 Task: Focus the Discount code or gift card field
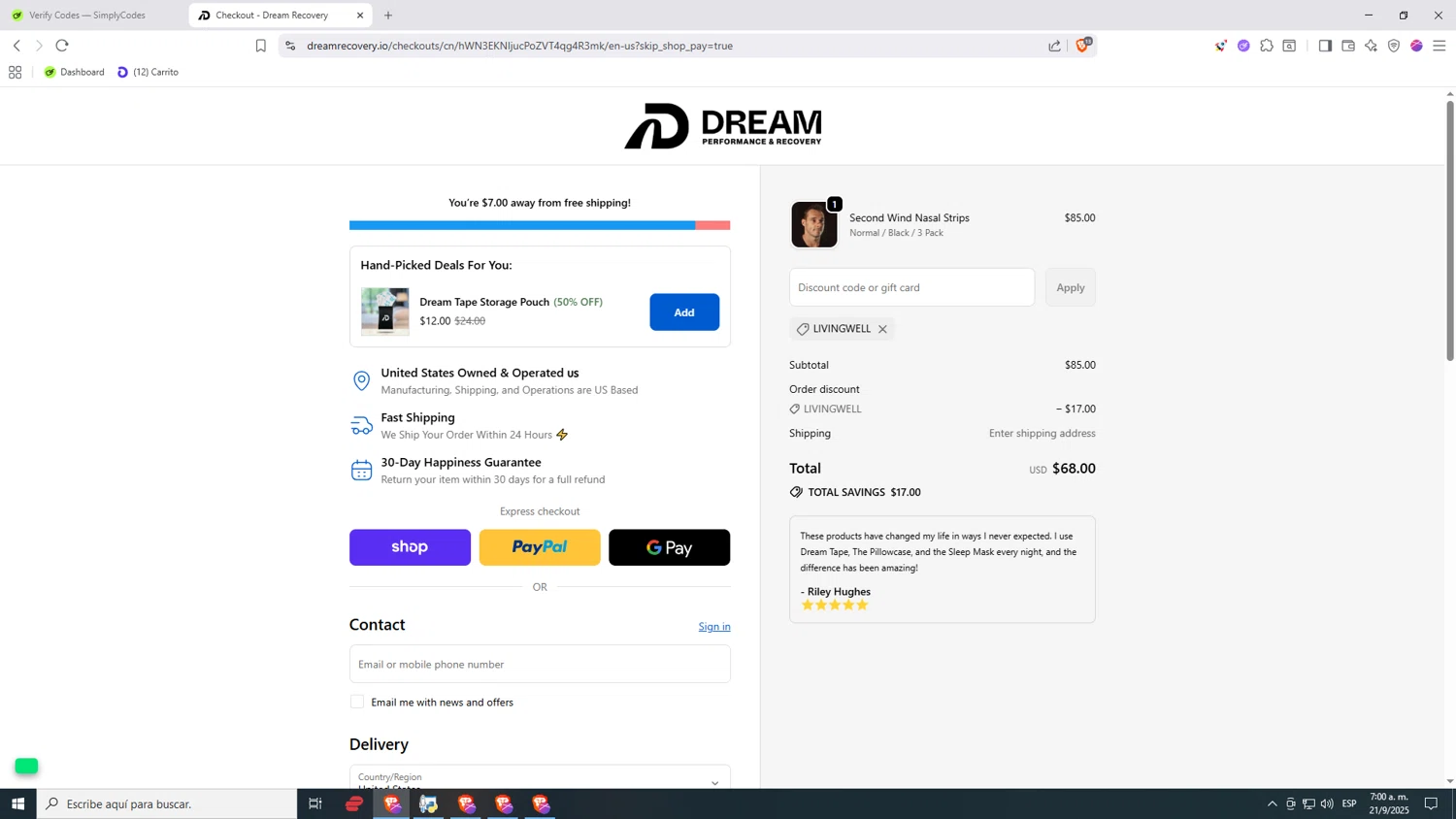click(x=911, y=287)
